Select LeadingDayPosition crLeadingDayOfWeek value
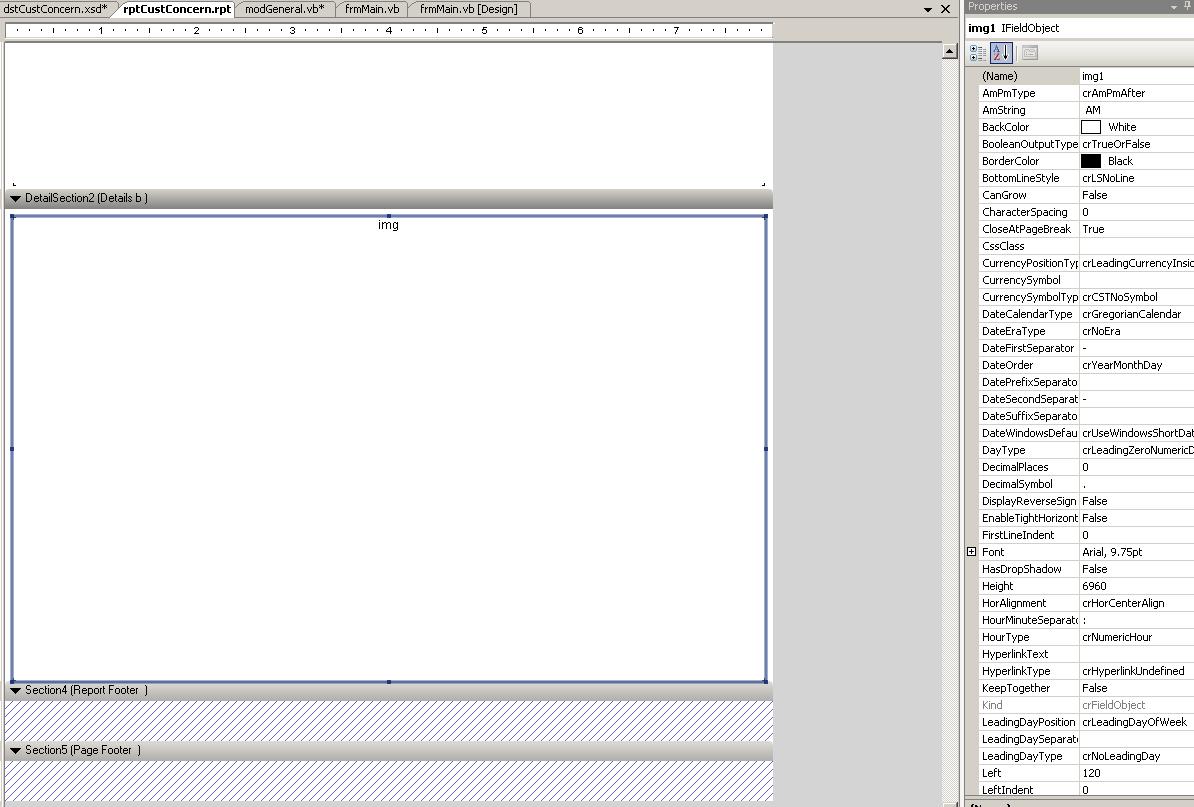This screenshot has width=1194, height=807. click(x=1137, y=722)
